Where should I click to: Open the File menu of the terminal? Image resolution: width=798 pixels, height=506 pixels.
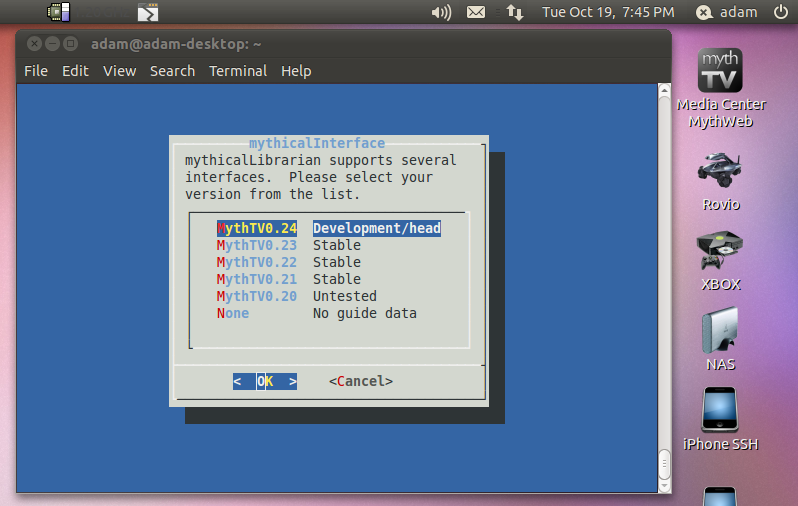pyautogui.click(x=36, y=71)
